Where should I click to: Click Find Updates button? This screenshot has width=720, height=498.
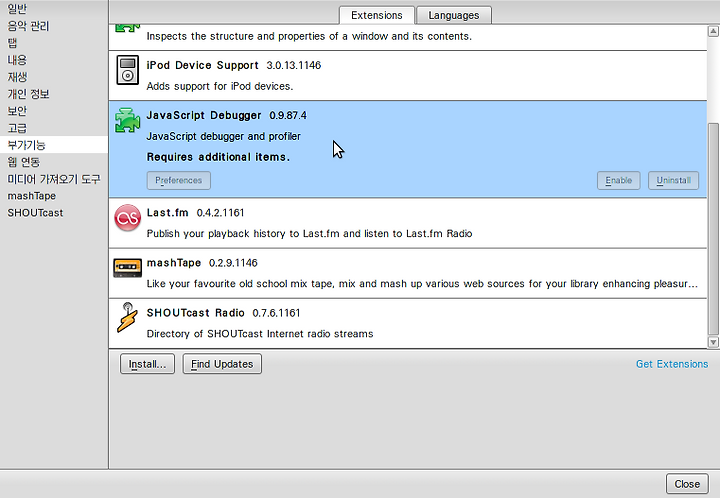click(222, 364)
